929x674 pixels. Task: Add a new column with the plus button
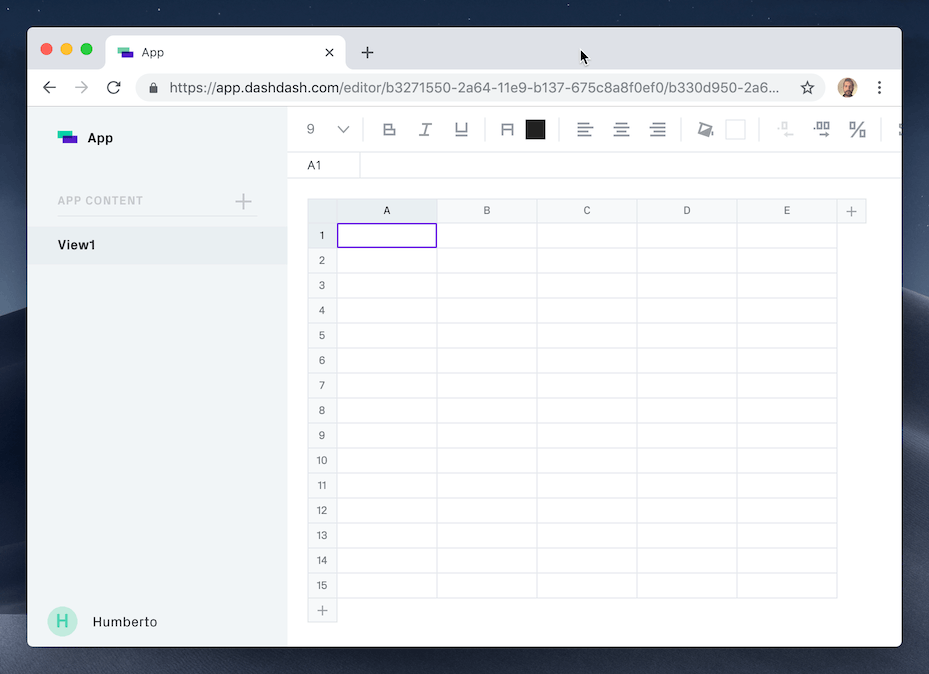click(x=852, y=210)
